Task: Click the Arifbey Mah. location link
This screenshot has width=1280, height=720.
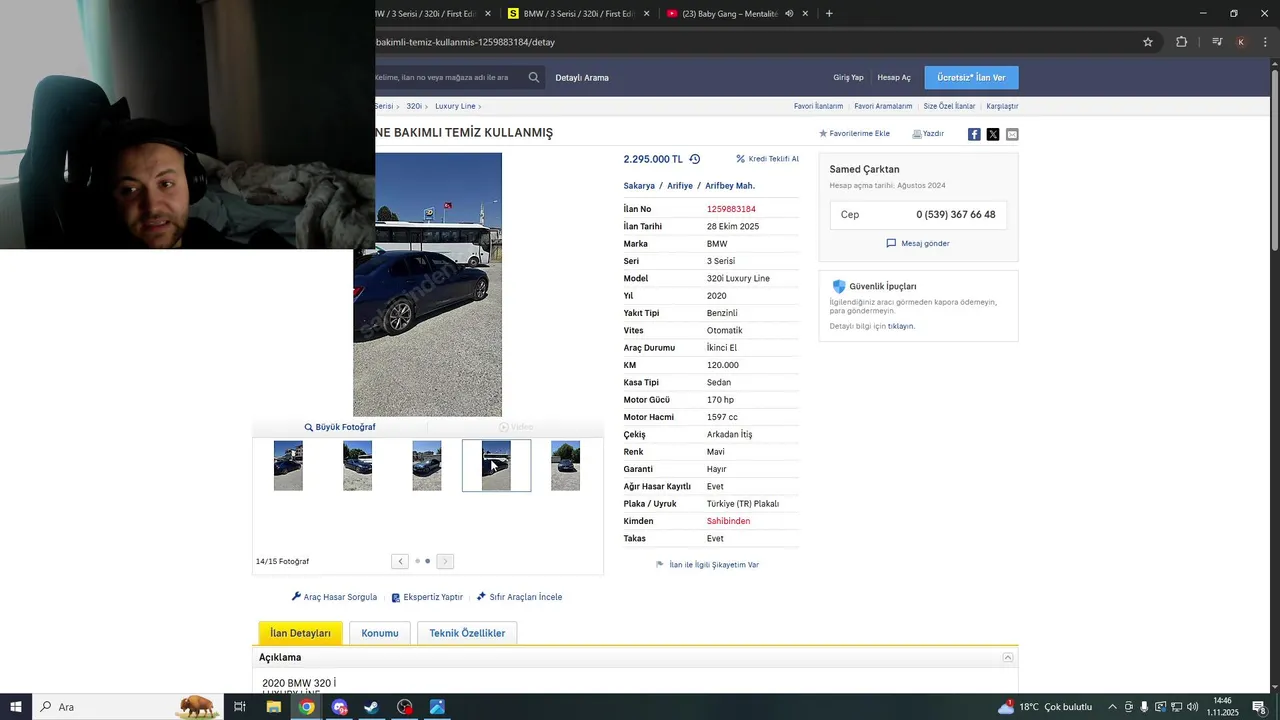Action: click(x=730, y=186)
